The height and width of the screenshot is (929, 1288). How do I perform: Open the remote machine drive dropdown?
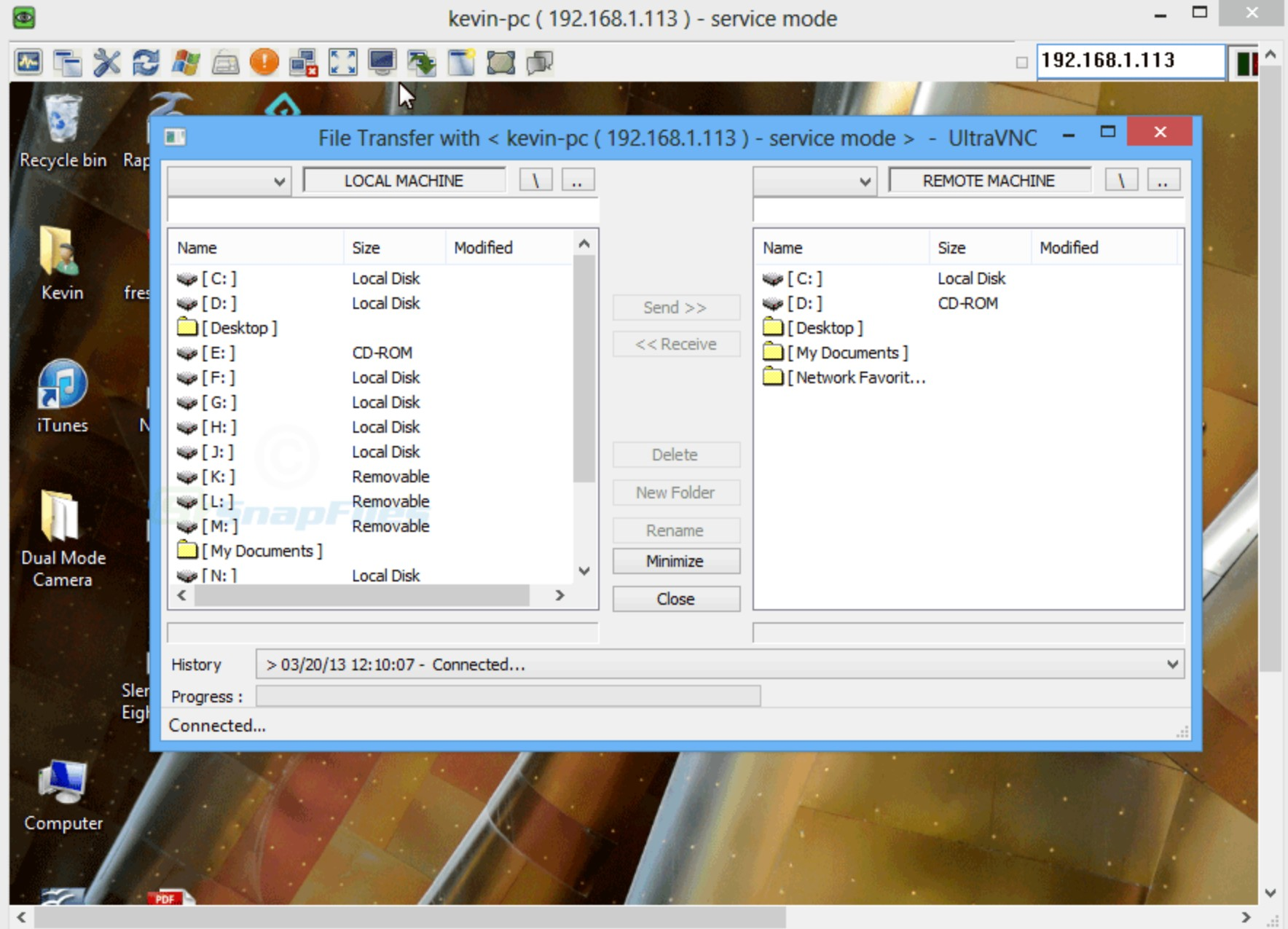click(814, 181)
